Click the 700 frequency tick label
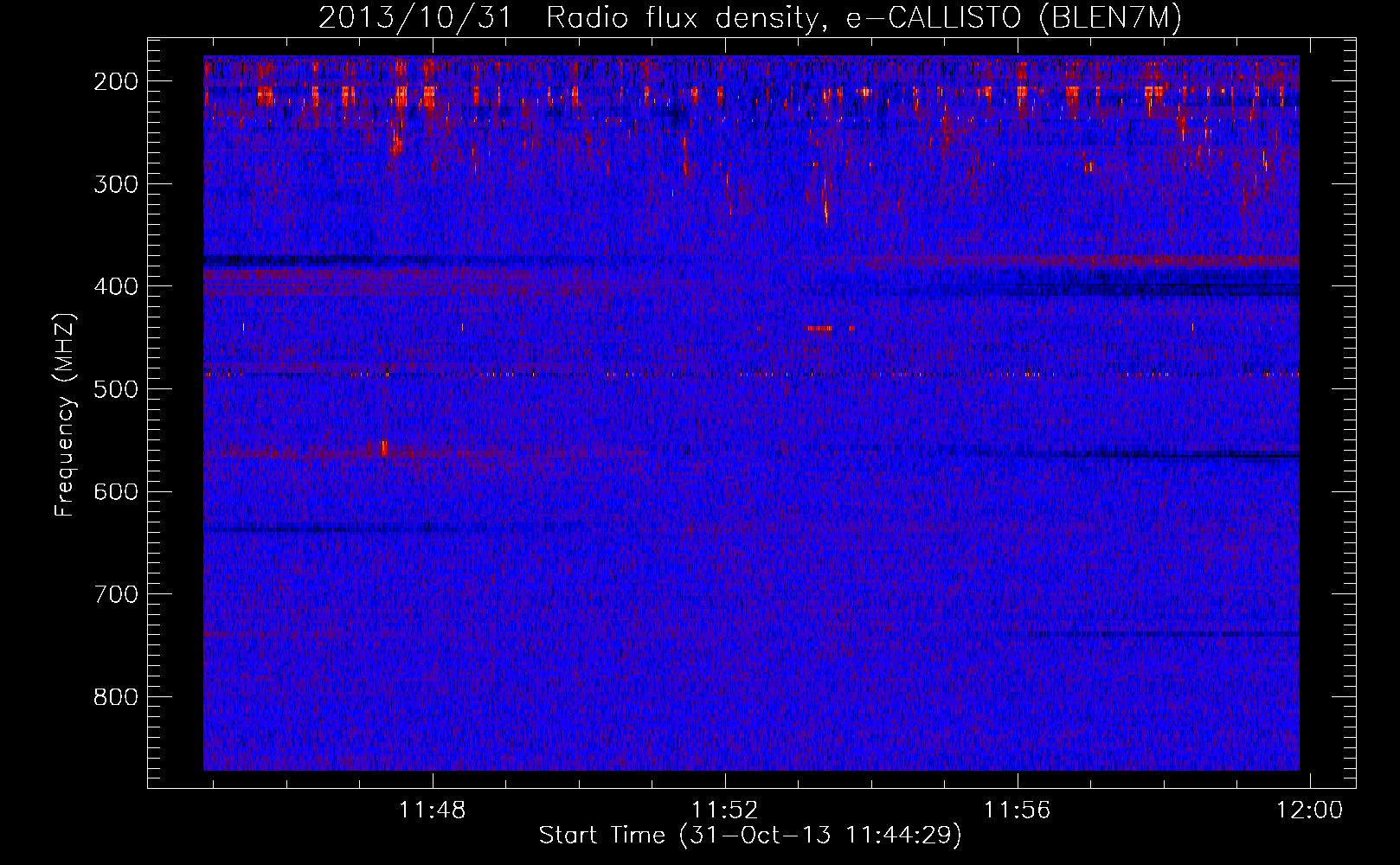Image resolution: width=1400 pixels, height=865 pixels. pos(115,594)
